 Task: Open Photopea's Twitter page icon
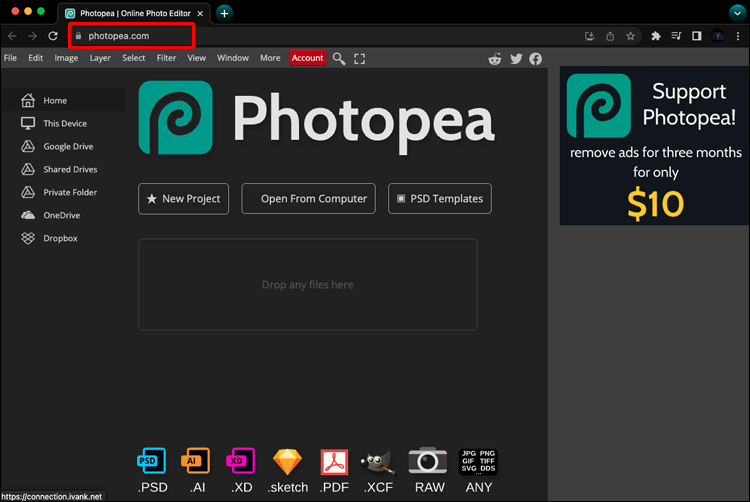[516, 59]
